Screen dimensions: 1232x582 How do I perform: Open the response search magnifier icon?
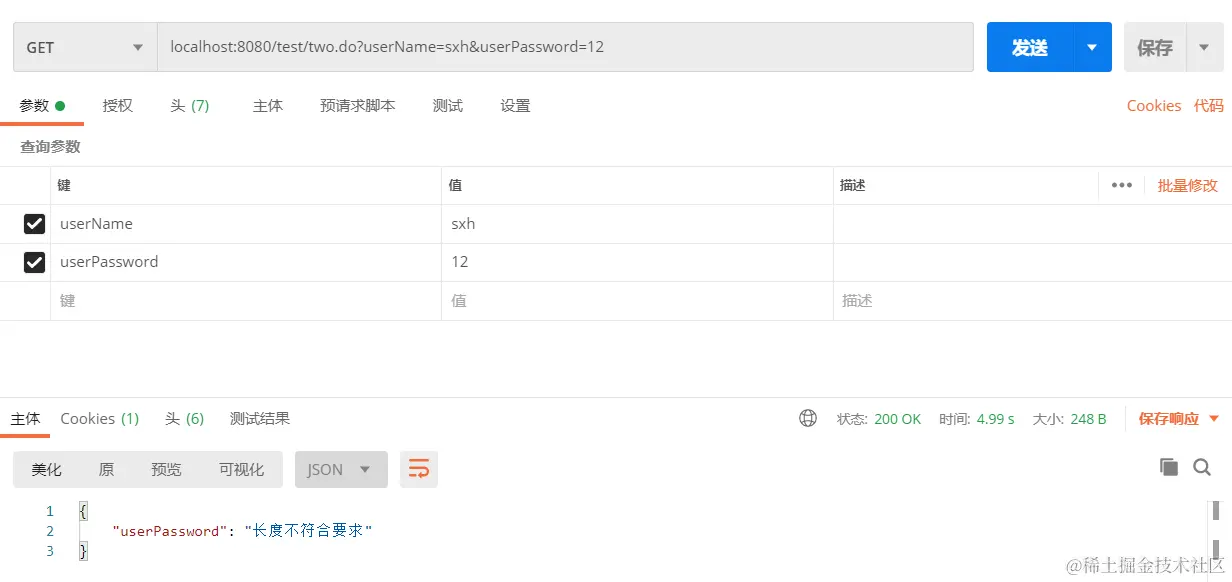tap(1202, 467)
